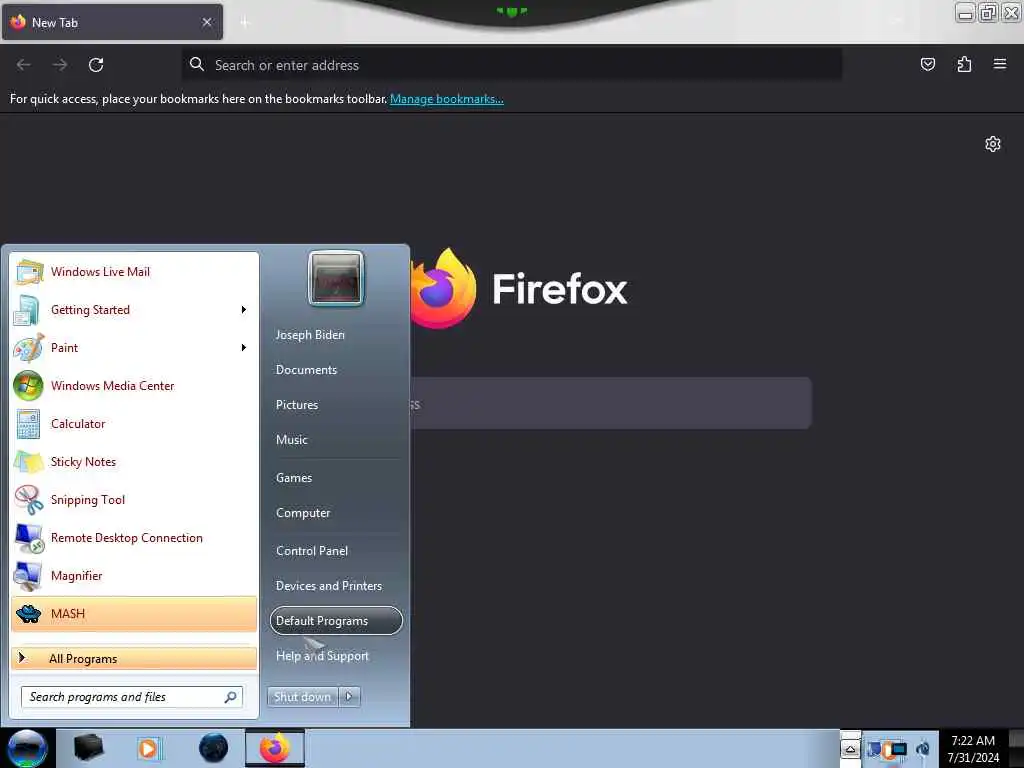Open Save to Pocket button
The image size is (1024, 768).
(928, 64)
